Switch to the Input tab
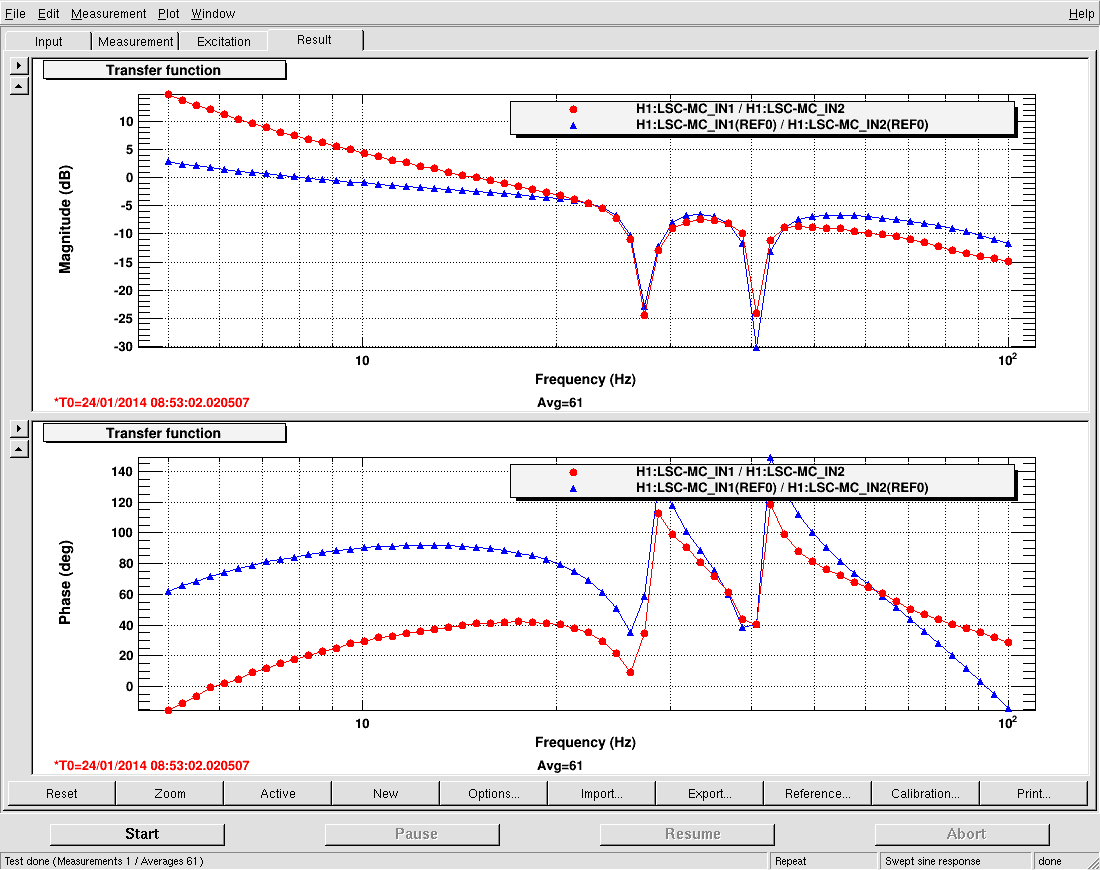The width and height of the screenshot is (1100, 870). click(48, 41)
